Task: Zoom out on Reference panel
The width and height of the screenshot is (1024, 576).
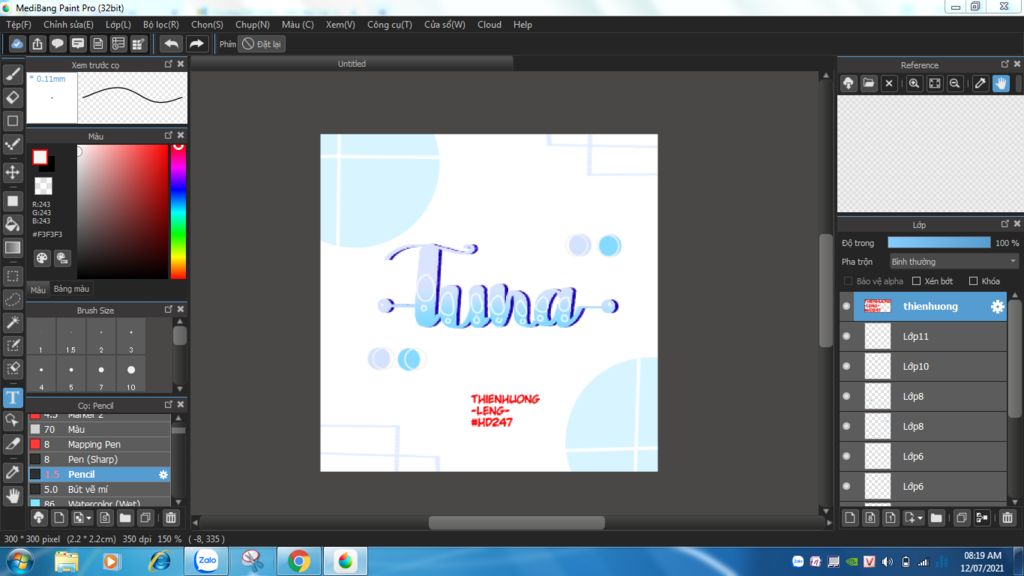Action: click(955, 84)
